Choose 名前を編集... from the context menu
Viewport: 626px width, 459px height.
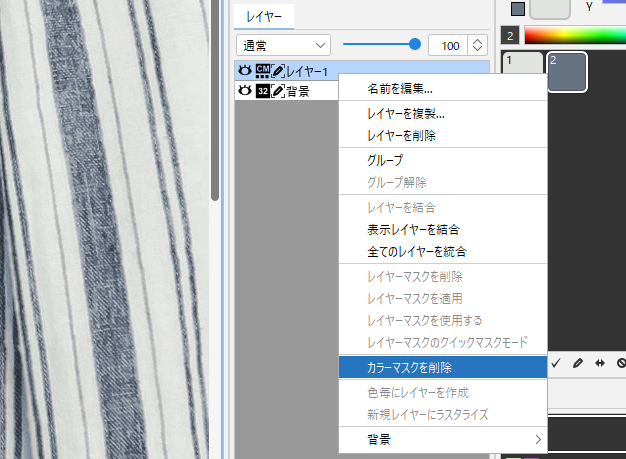tap(443, 89)
